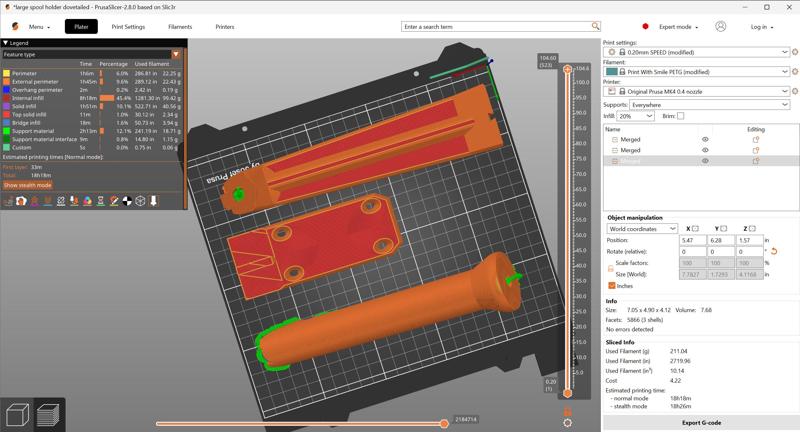The height and width of the screenshot is (432, 800).
Task: Open Printer settings gear icon
Action: [x=794, y=91]
